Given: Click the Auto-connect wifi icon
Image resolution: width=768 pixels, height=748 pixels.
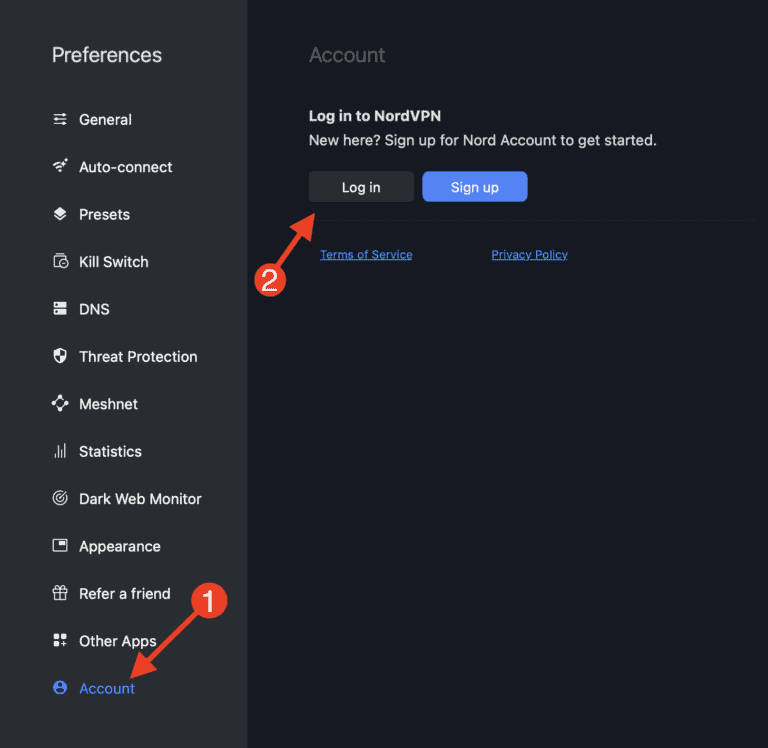Looking at the screenshot, I should click(x=60, y=166).
